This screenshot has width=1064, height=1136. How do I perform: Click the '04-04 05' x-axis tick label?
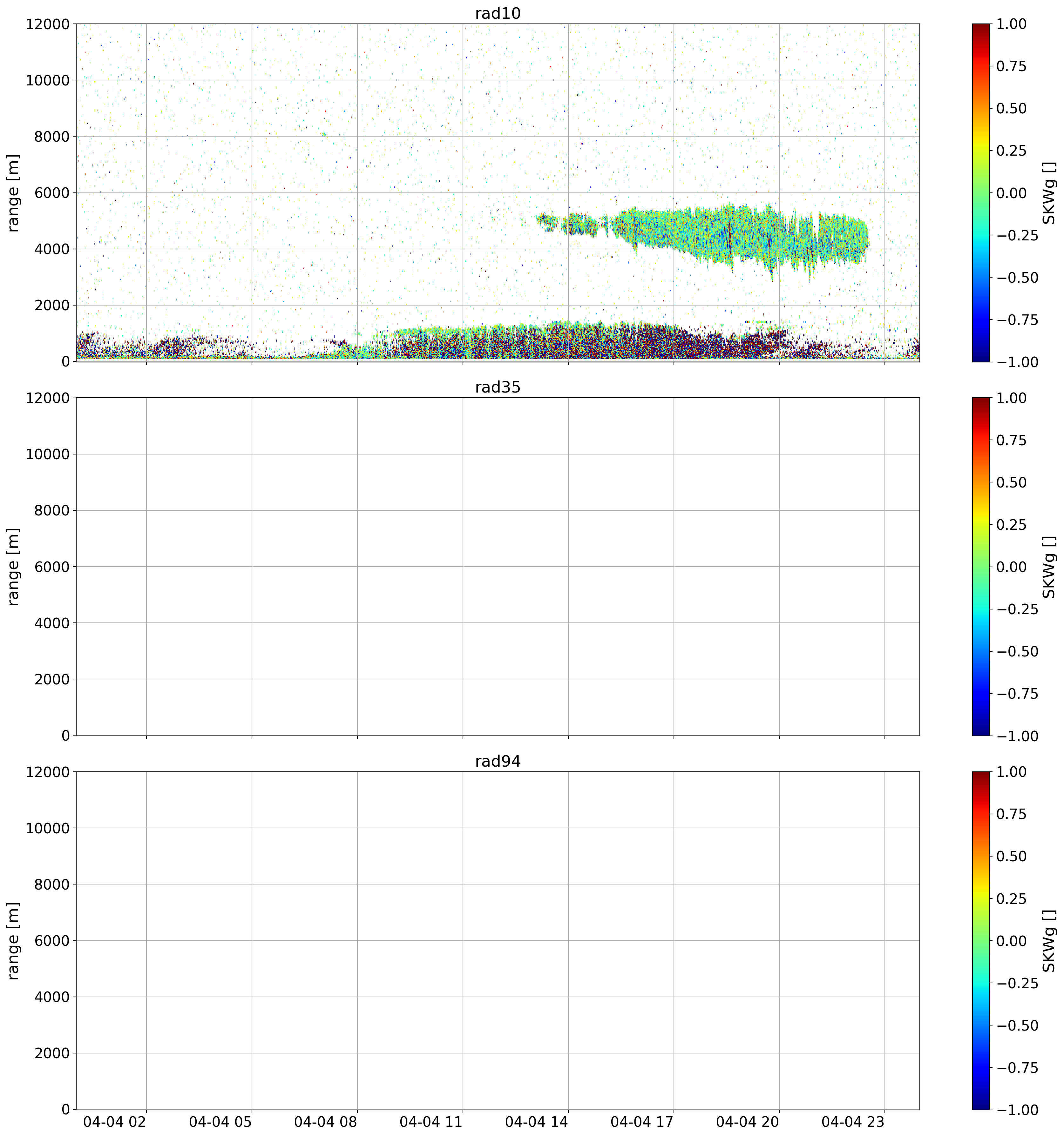point(220,1122)
